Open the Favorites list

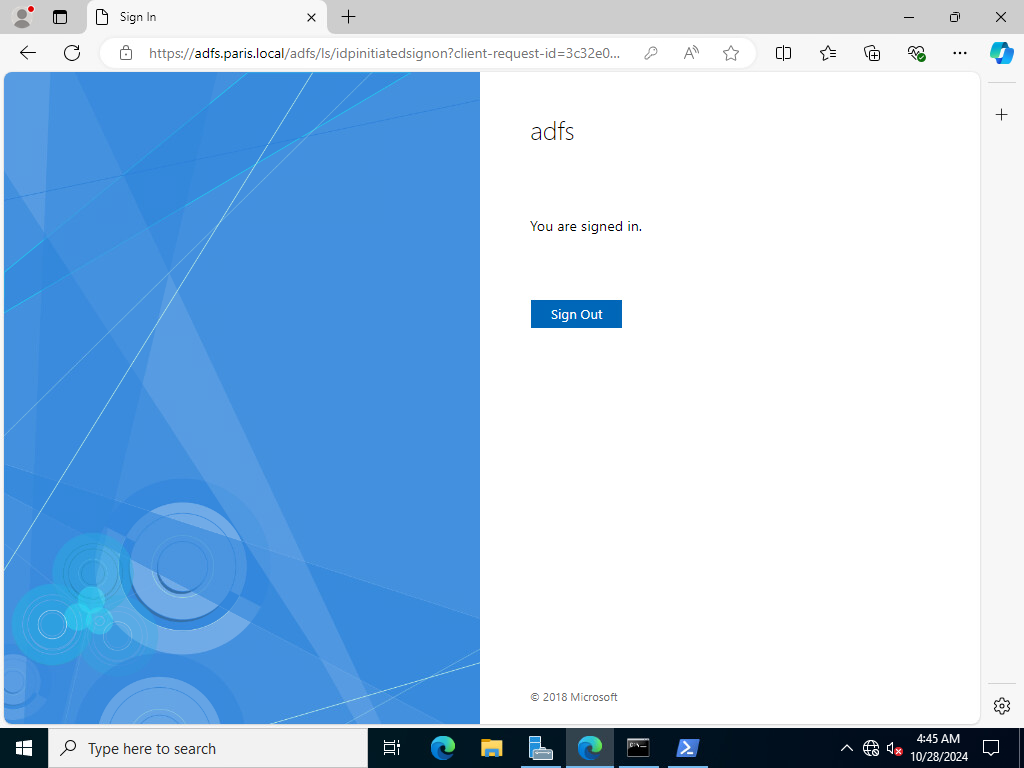[827, 53]
